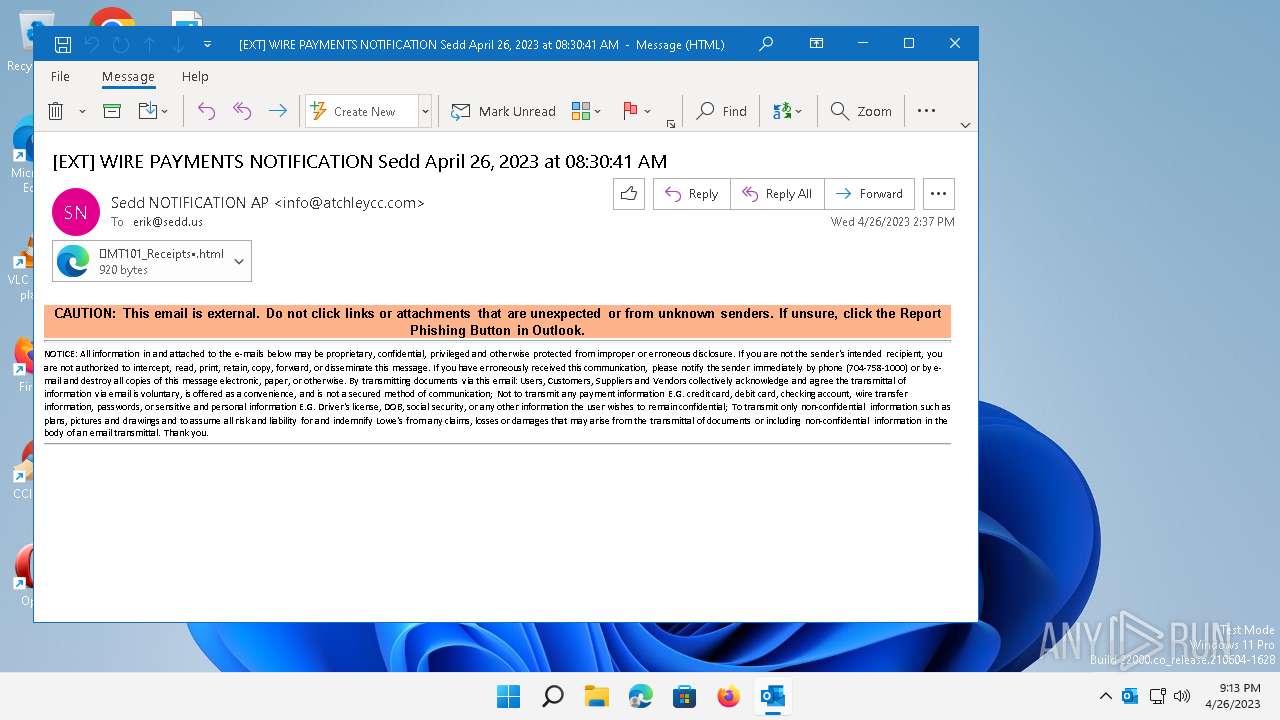Open the Windows Start menu

click(509, 697)
